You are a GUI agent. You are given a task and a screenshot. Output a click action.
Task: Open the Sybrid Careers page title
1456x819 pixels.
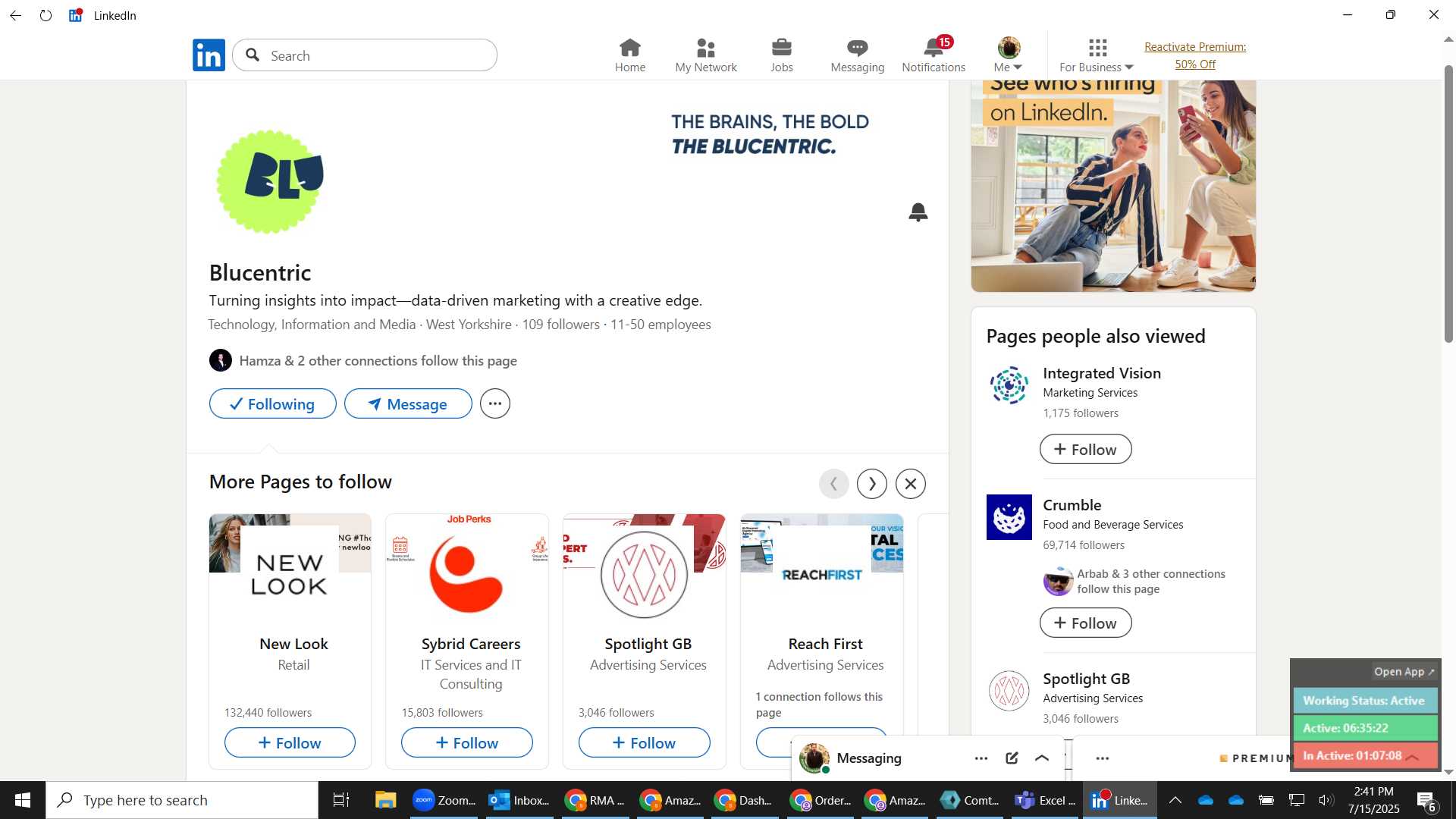pos(471,644)
